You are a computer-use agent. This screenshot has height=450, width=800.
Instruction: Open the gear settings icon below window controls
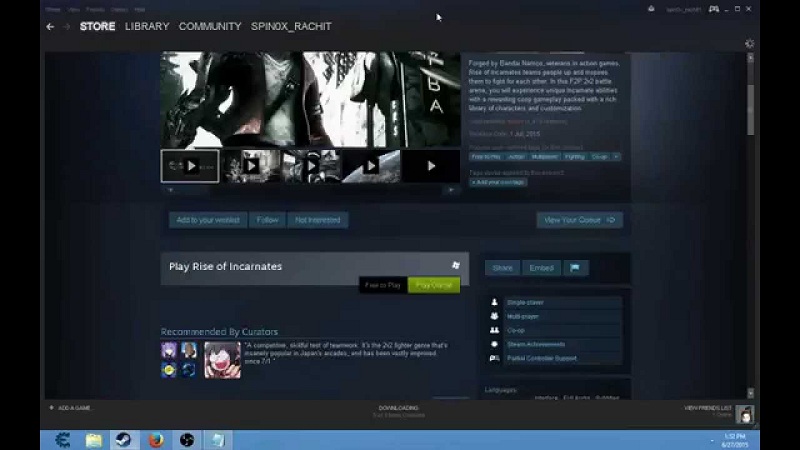[749, 44]
